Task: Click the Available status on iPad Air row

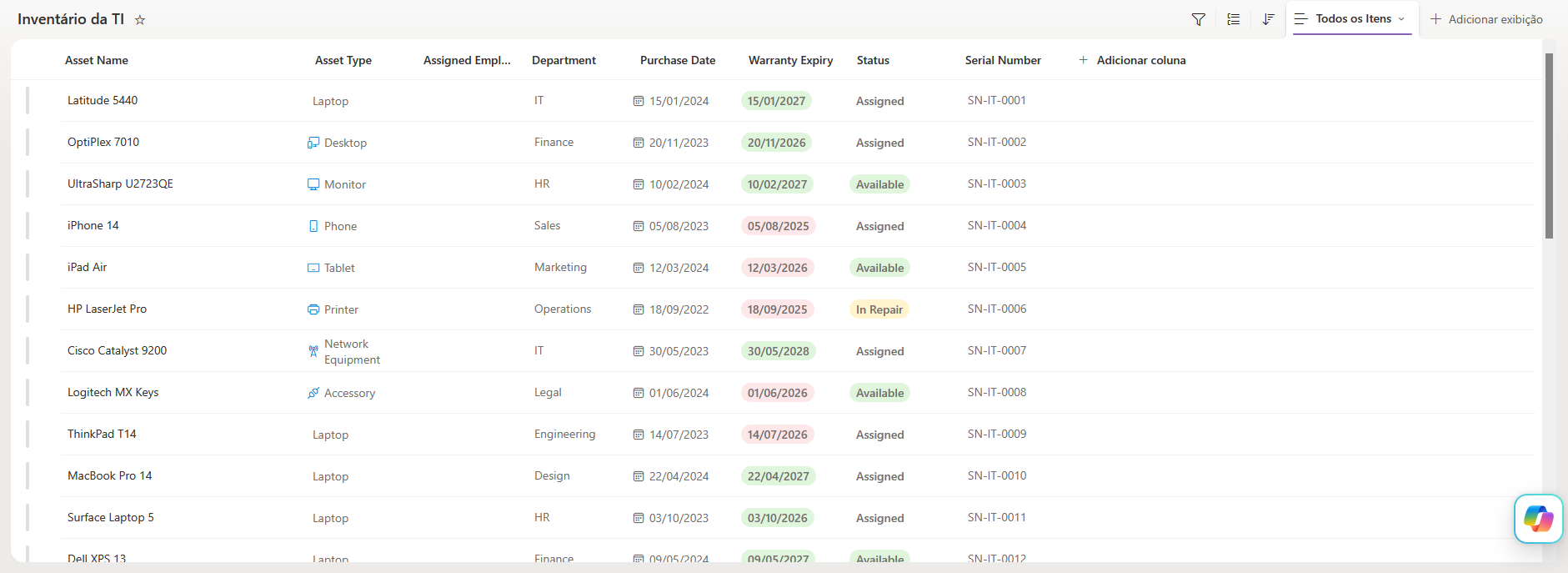Action: tap(879, 268)
